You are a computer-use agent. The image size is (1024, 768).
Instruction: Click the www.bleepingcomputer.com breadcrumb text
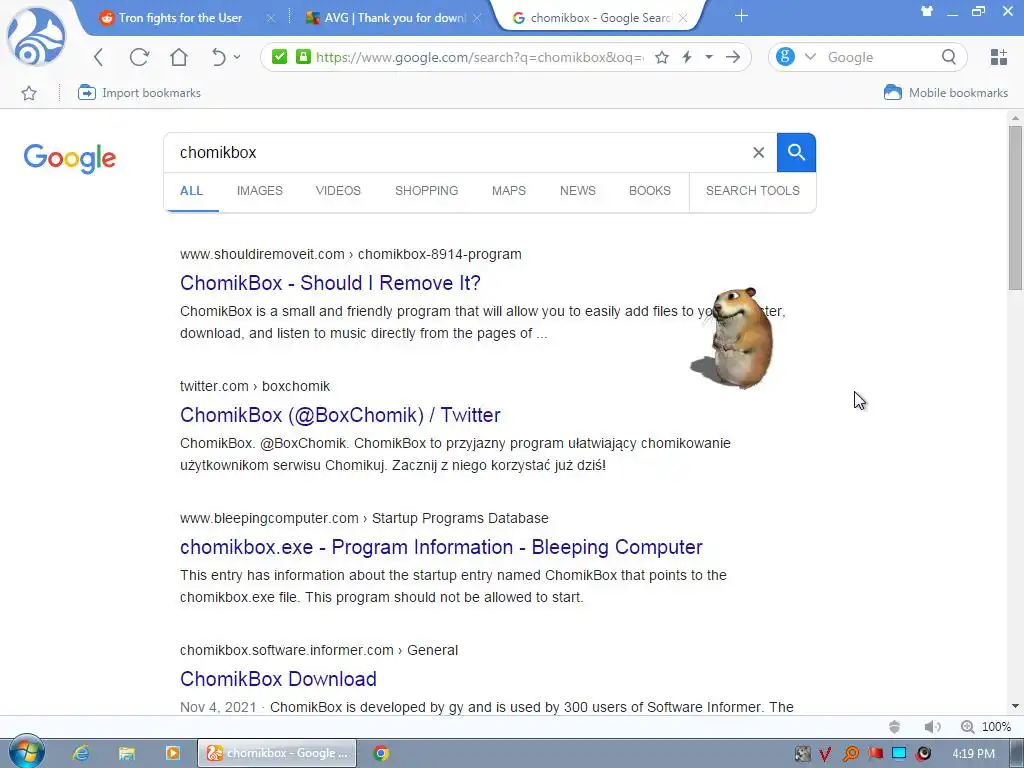pyautogui.click(x=269, y=518)
